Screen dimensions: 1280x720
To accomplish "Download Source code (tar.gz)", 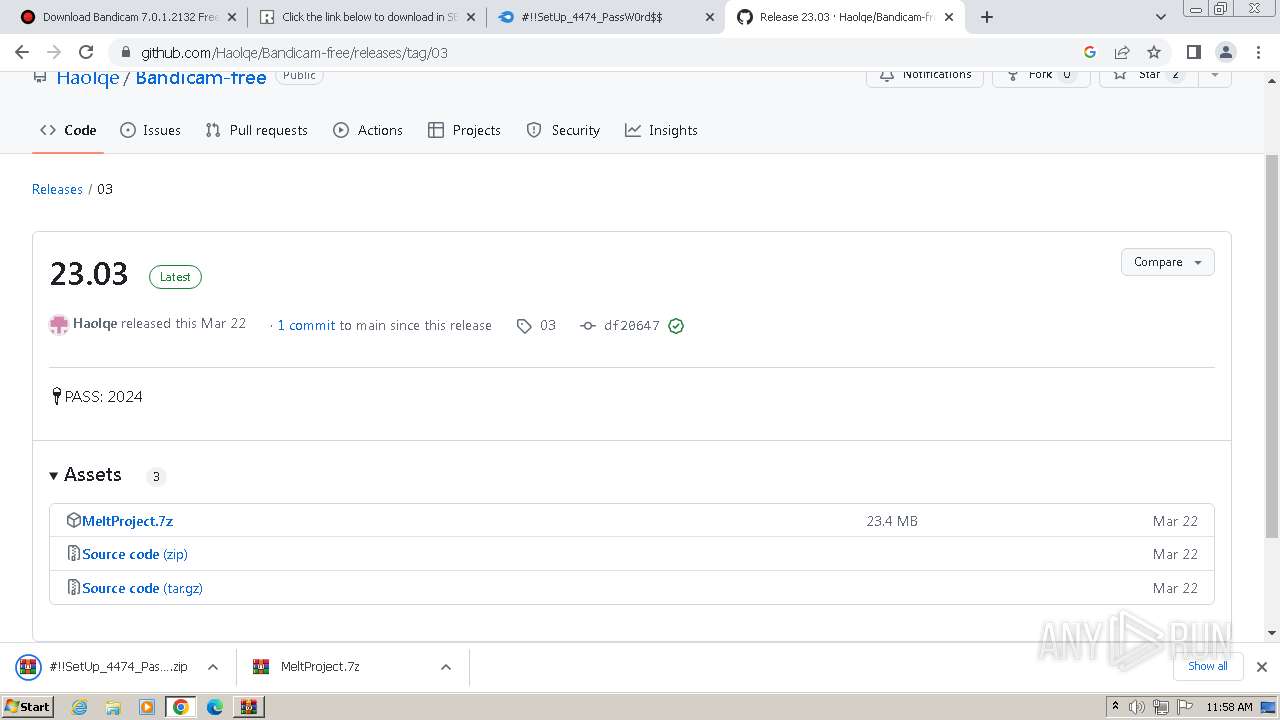I will pos(142,588).
